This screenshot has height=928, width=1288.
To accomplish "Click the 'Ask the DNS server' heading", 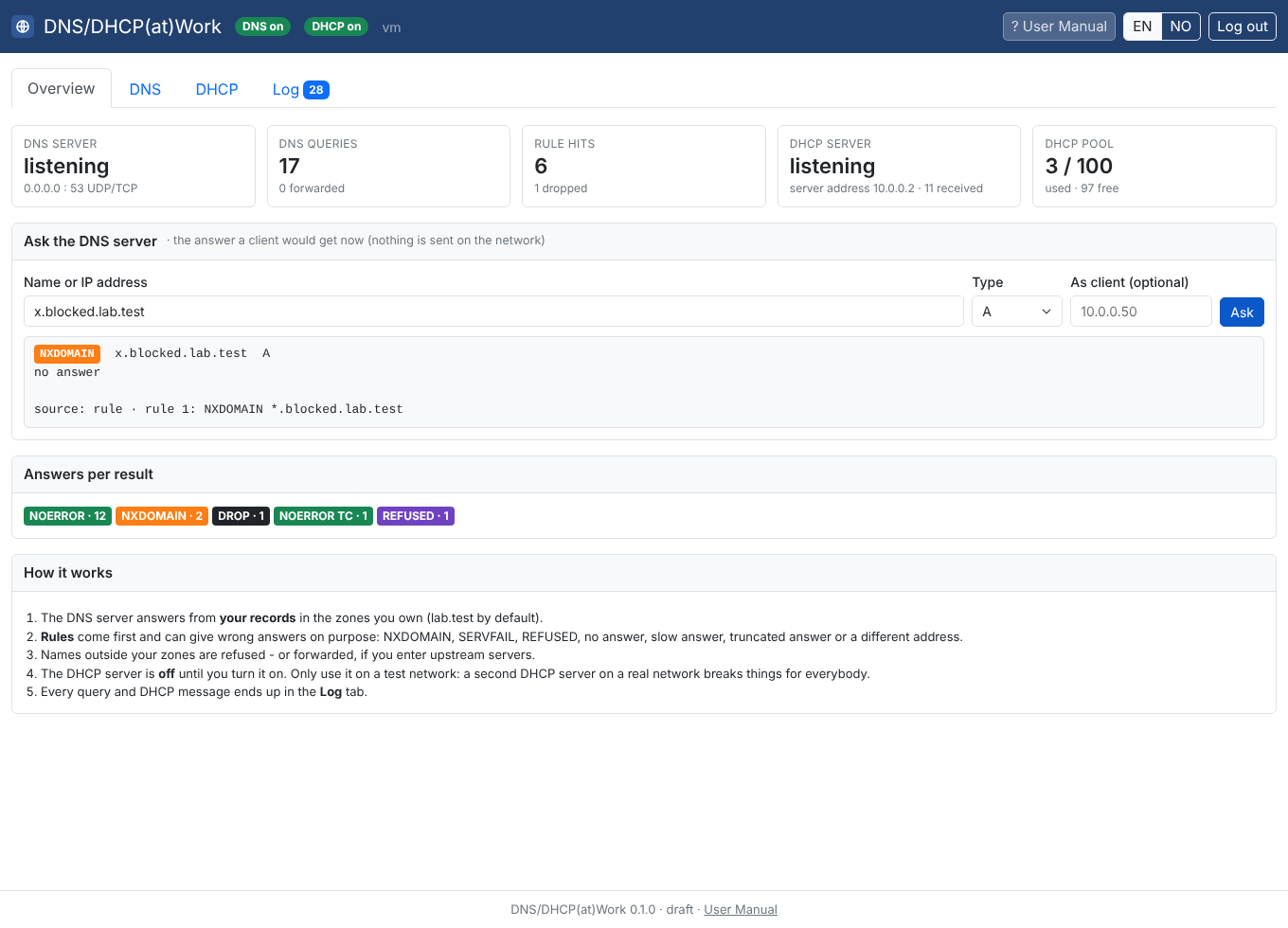I will [90, 241].
